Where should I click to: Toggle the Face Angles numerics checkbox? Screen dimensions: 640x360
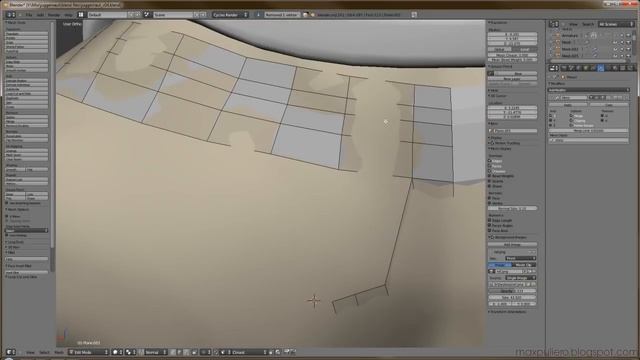[x=489, y=225]
